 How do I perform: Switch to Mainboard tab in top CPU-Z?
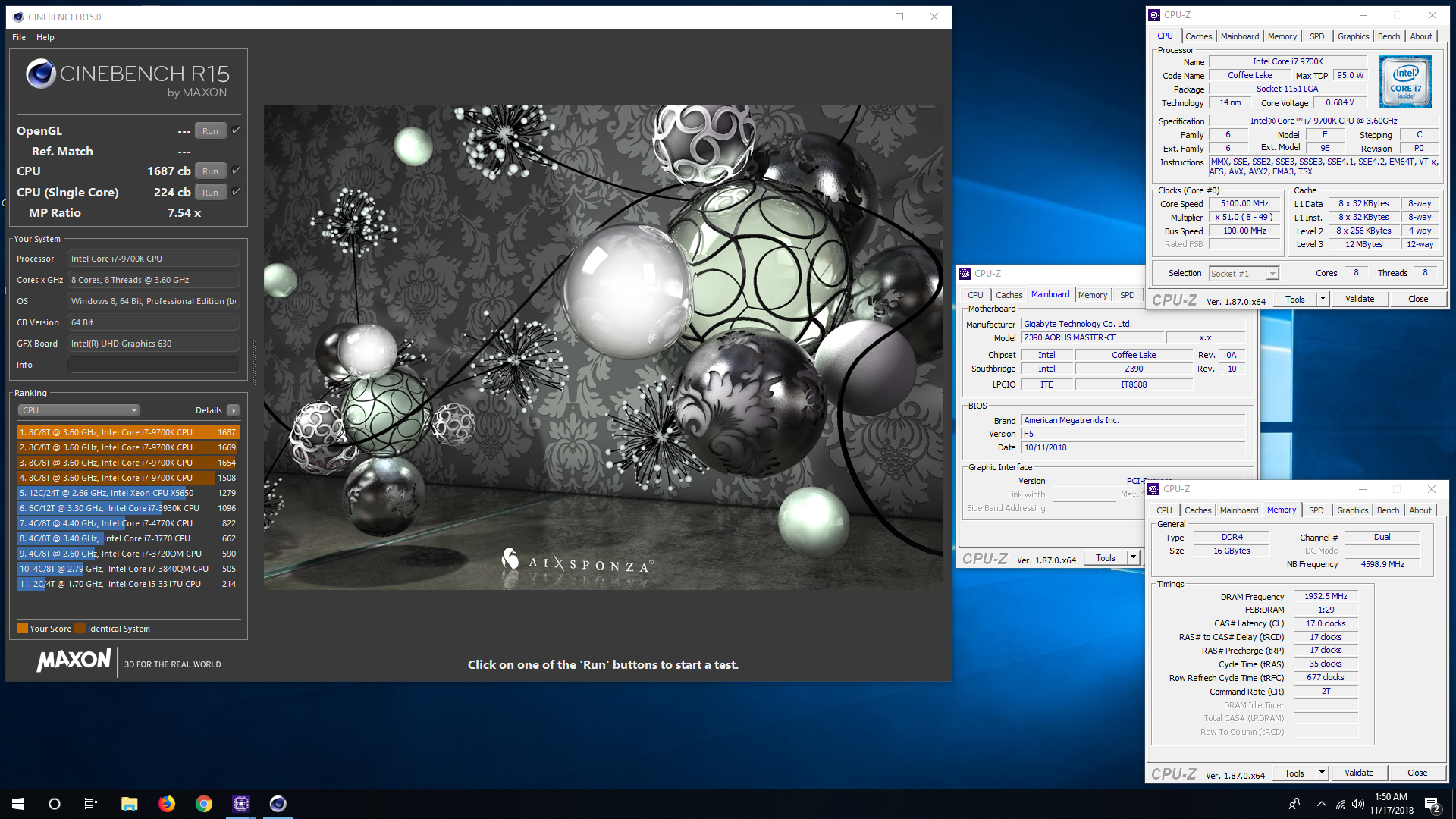tap(1240, 36)
